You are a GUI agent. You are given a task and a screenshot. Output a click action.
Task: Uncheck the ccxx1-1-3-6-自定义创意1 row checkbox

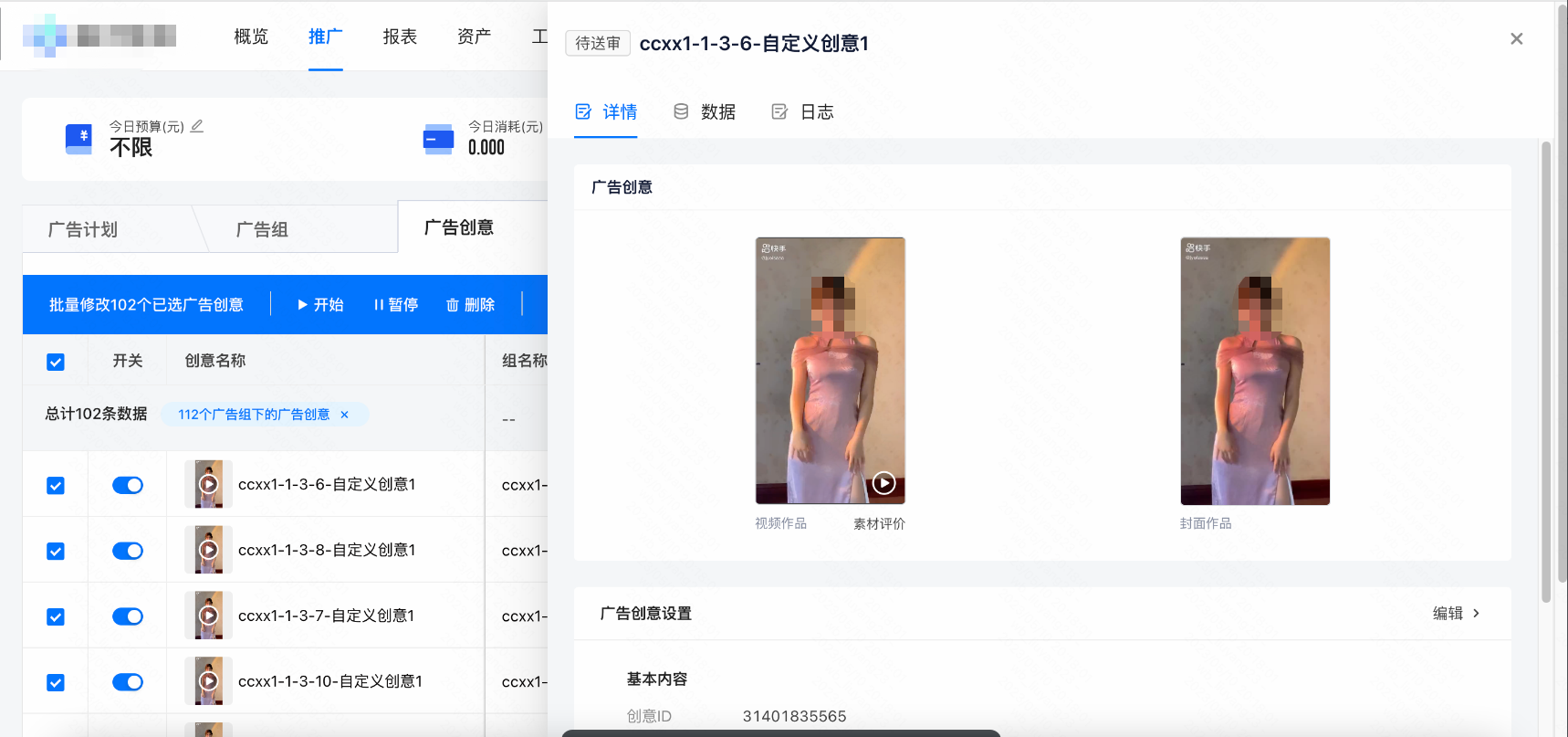pos(56,485)
